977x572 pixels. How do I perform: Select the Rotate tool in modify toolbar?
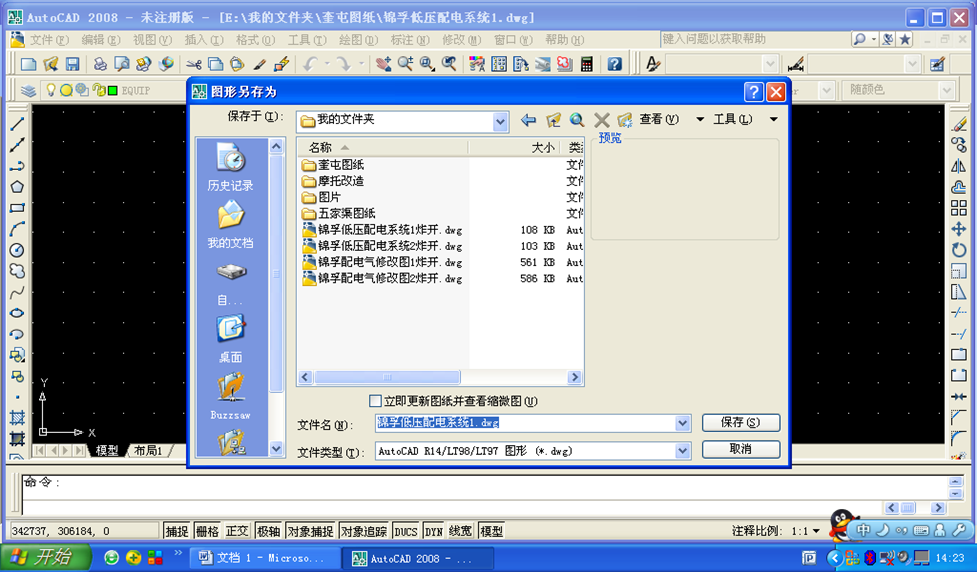pyautogui.click(x=959, y=250)
